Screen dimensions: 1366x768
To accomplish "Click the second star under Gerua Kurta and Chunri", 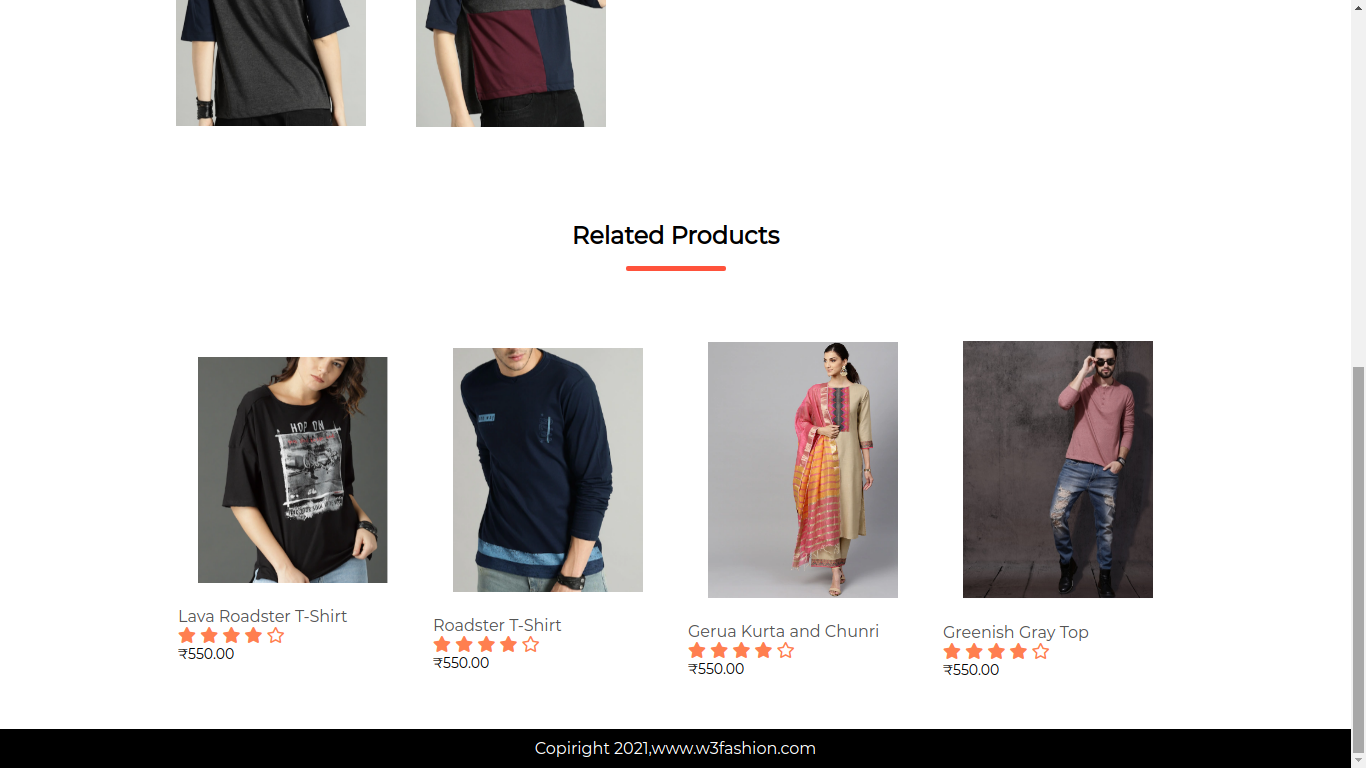I will 718,651.
